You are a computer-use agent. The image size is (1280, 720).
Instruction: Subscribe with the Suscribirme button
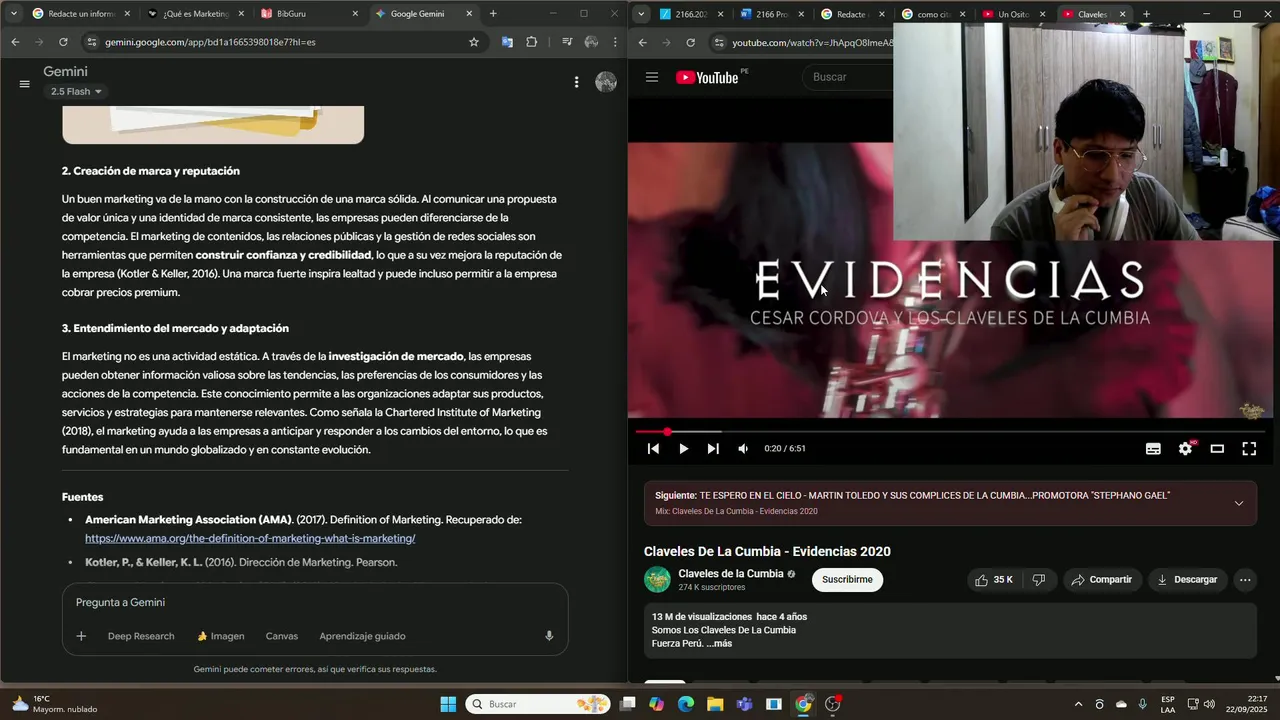(x=847, y=580)
